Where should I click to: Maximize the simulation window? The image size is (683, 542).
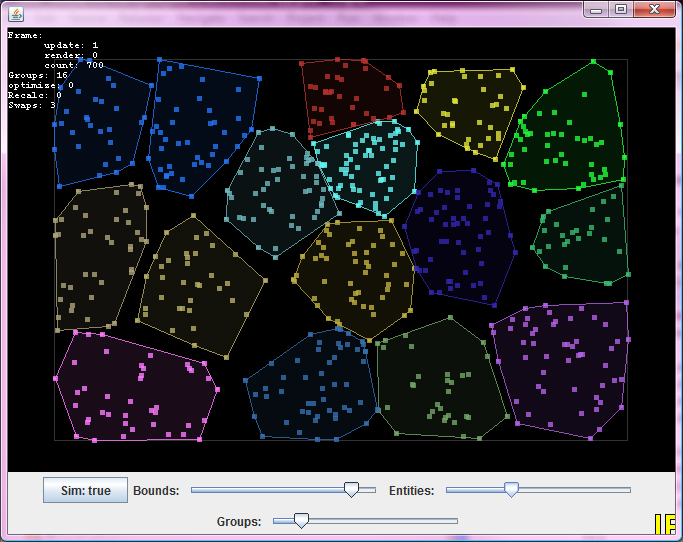621,9
